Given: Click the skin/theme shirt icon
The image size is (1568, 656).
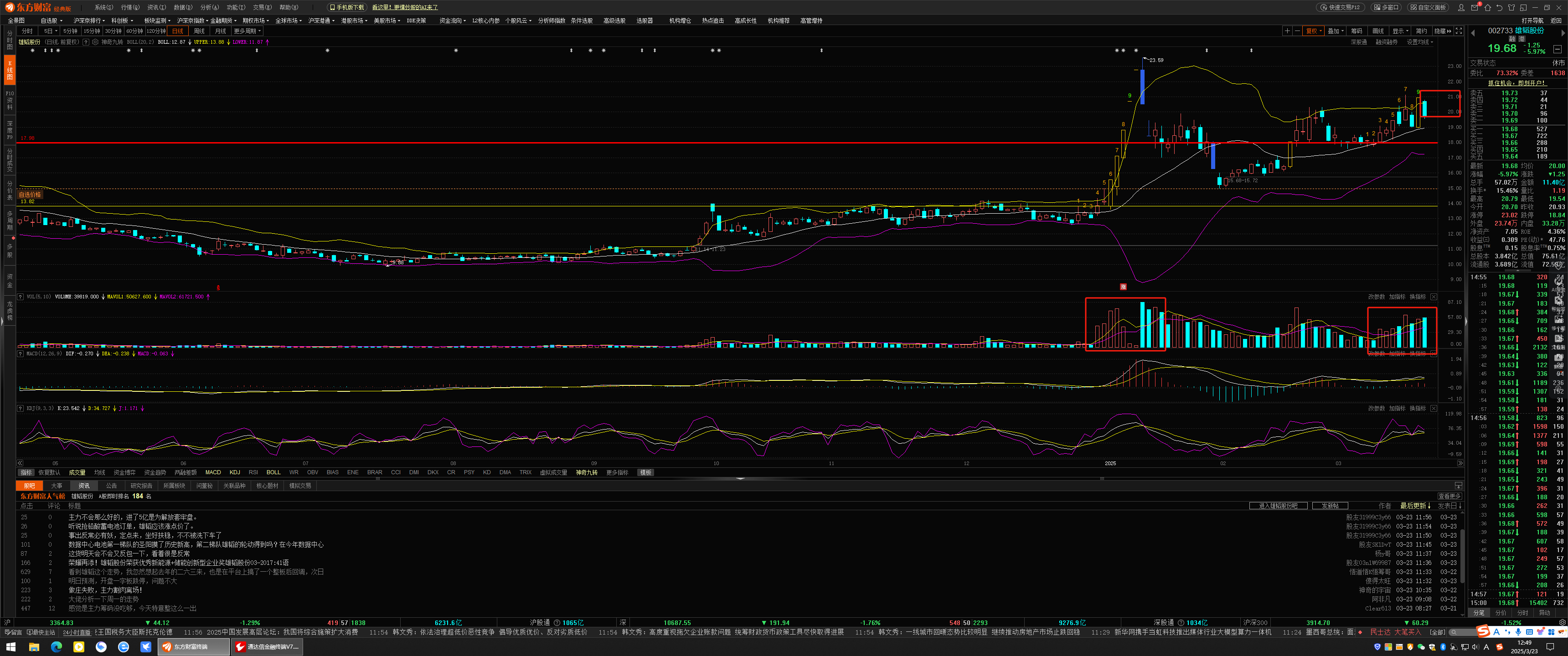Looking at the screenshot, I should [x=1511, y=8].
